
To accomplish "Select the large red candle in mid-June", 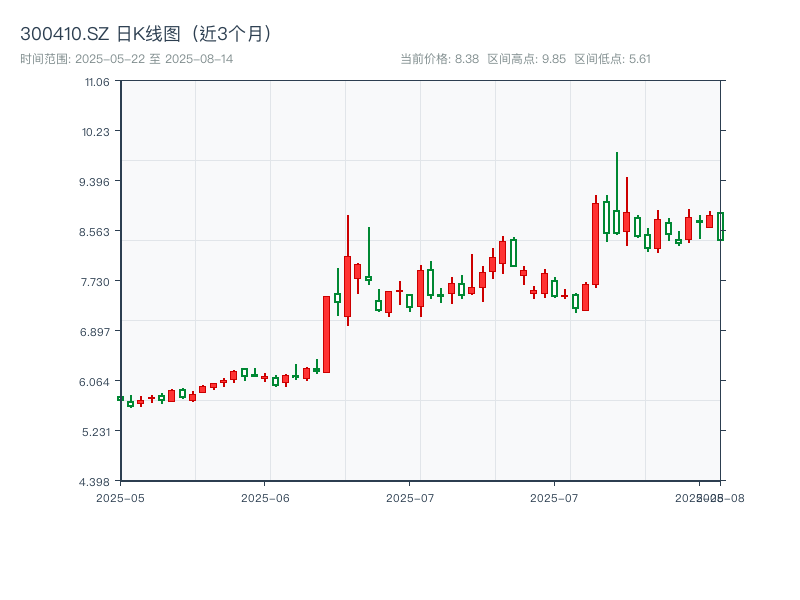I will click(327, 330).
